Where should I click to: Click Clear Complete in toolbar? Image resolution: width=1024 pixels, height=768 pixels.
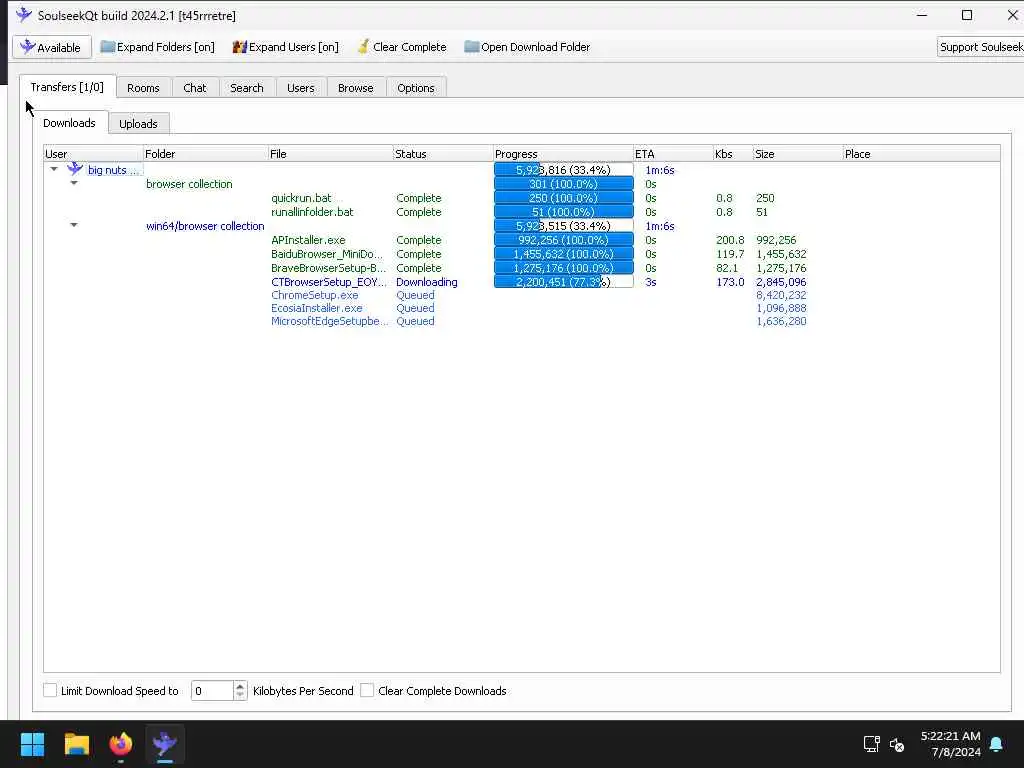[402, 47]
